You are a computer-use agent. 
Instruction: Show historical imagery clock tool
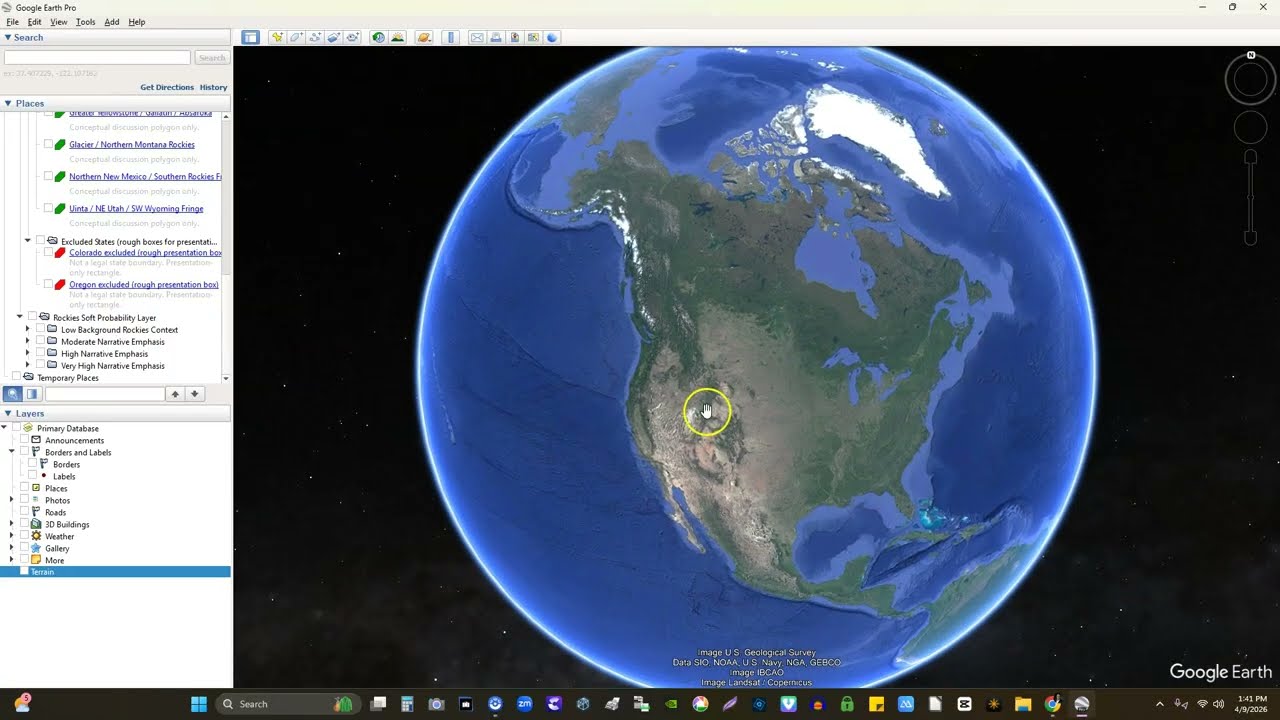(379, 37)
